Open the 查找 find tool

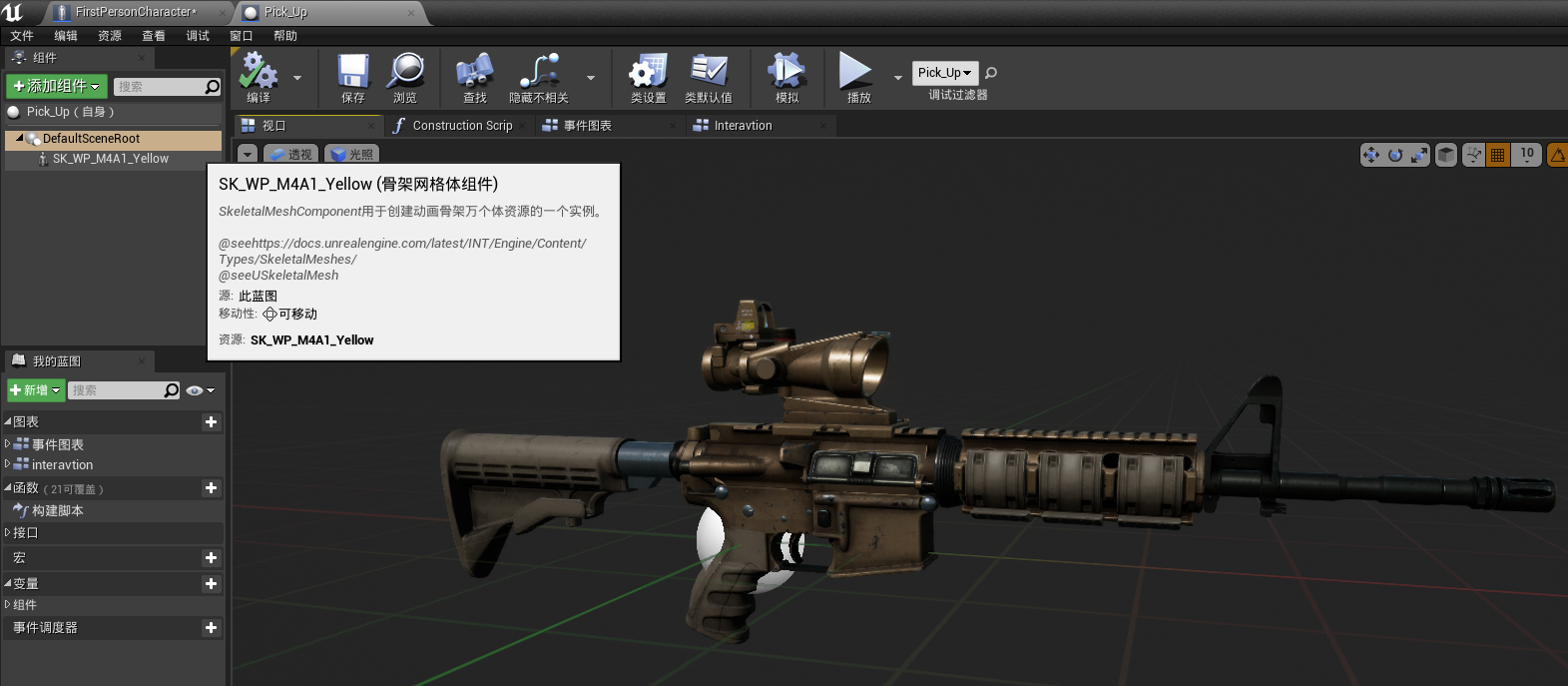475,77
